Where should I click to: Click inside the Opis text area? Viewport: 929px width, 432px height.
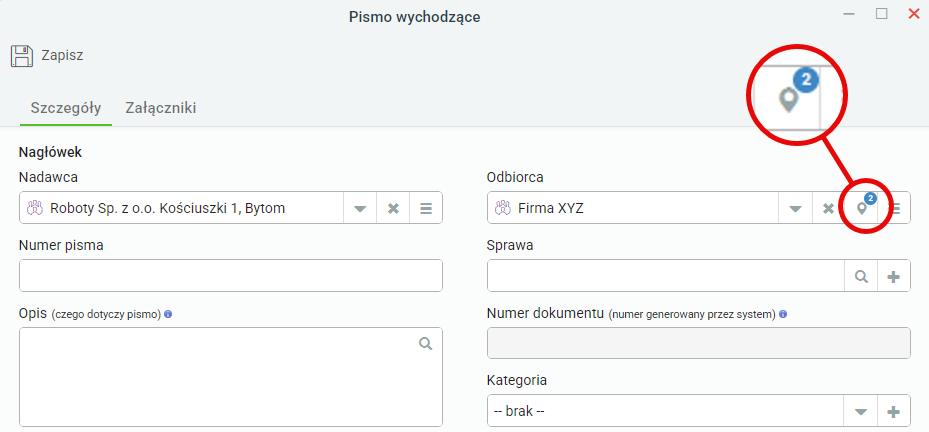click(x=231, y=377)
